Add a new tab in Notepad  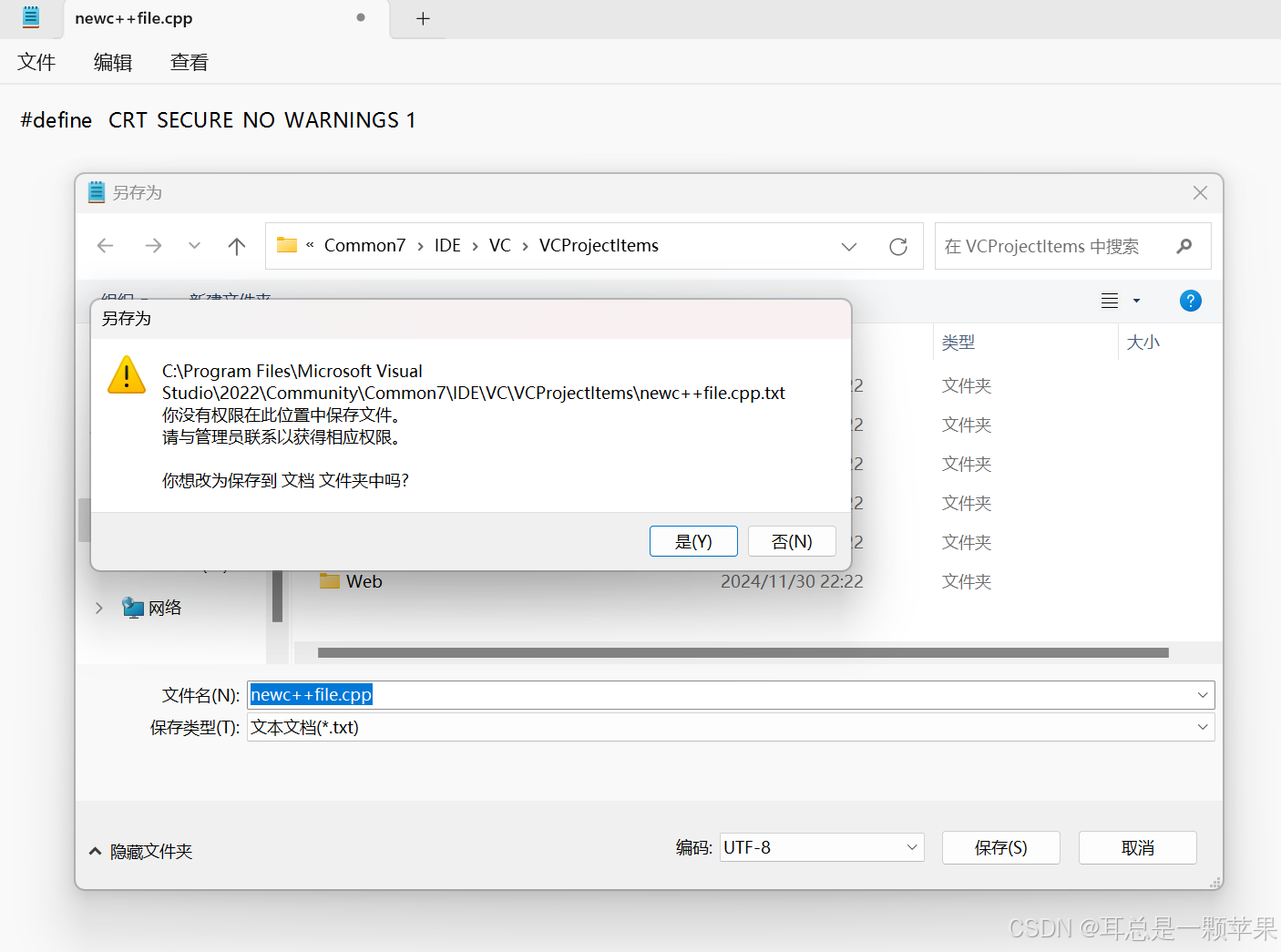(423, 18)
